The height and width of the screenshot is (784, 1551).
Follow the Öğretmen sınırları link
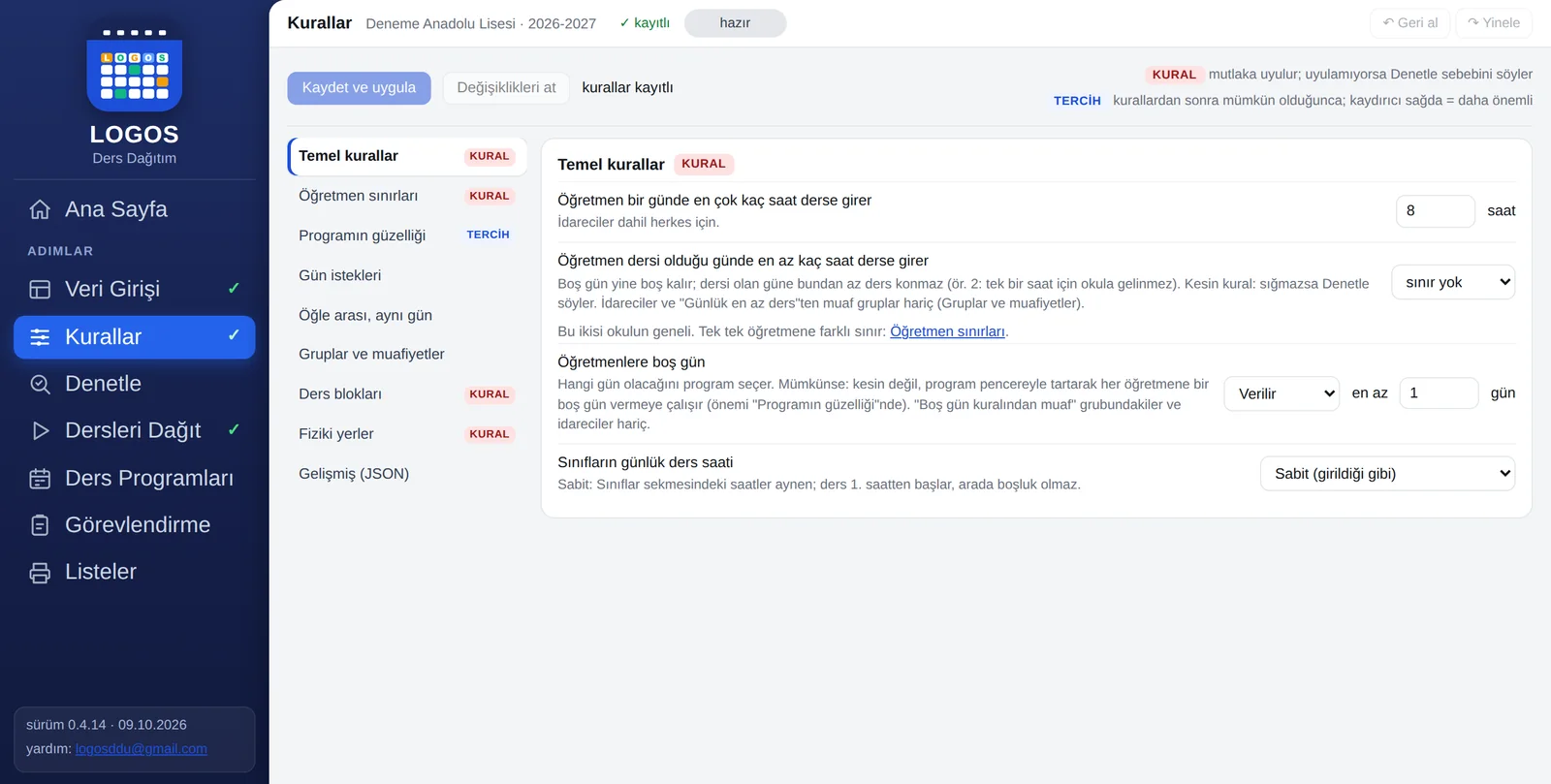tap(947, 331)
